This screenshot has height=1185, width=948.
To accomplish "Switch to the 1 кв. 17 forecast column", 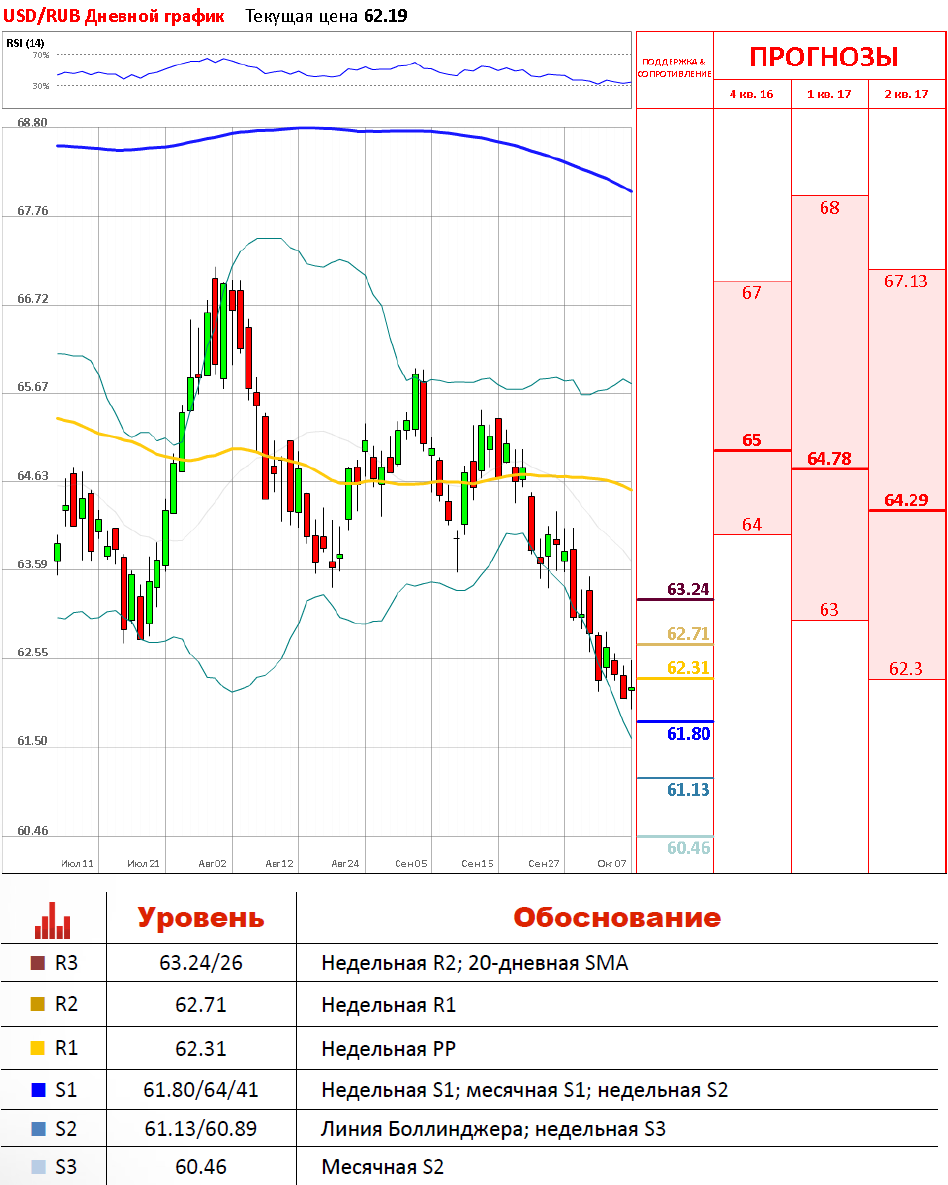I will pyautogui.click(x=829, y=94).
